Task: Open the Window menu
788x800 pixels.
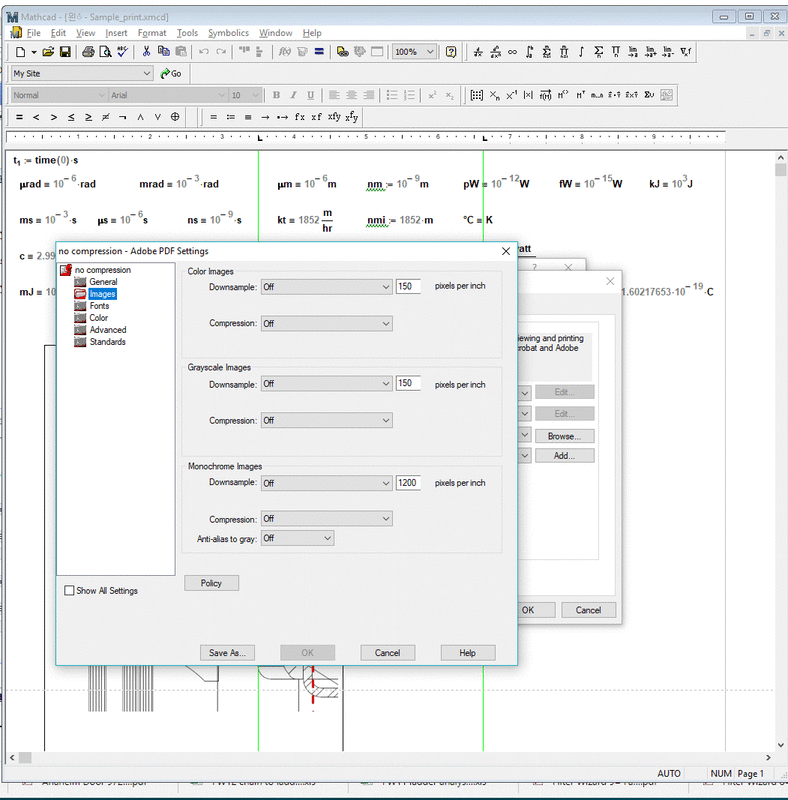Action: 276,33
